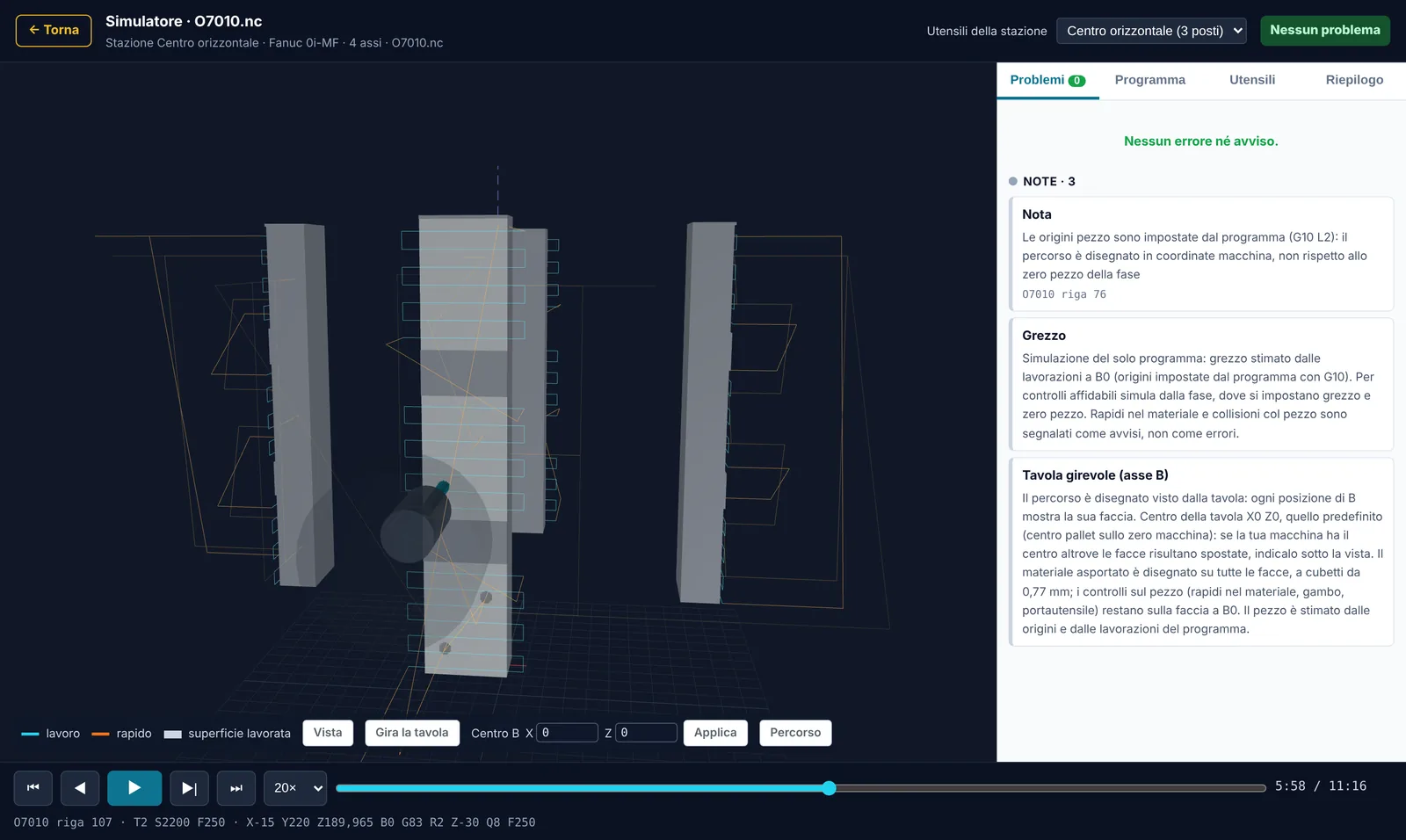Click the simulation timeline slider handle
Screen dimensions: 1406x840
(829, 788)
